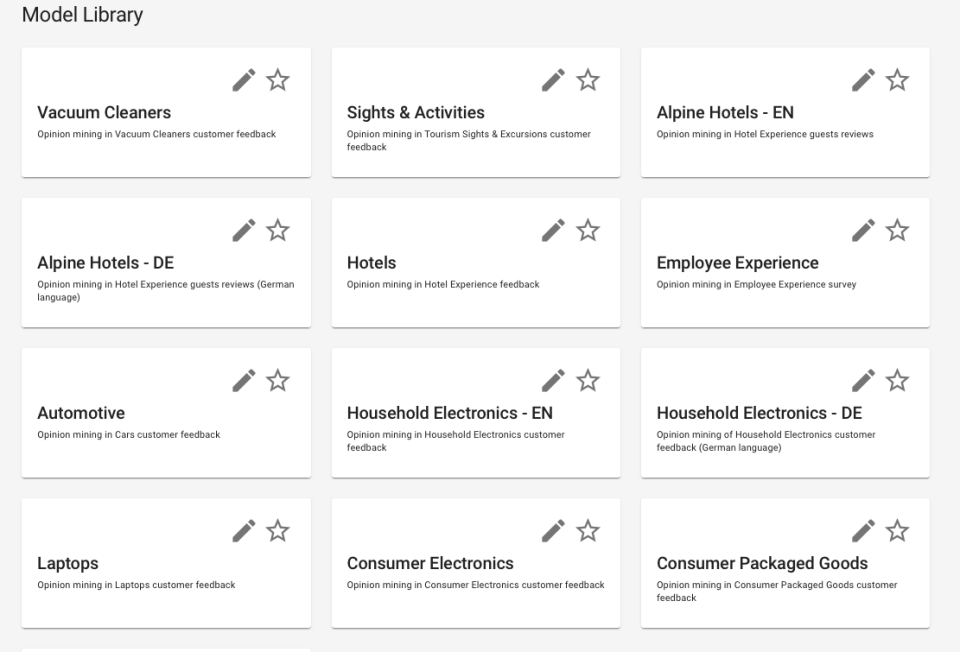
Task: Edit the Laptops model
Action: coord(243,530)
